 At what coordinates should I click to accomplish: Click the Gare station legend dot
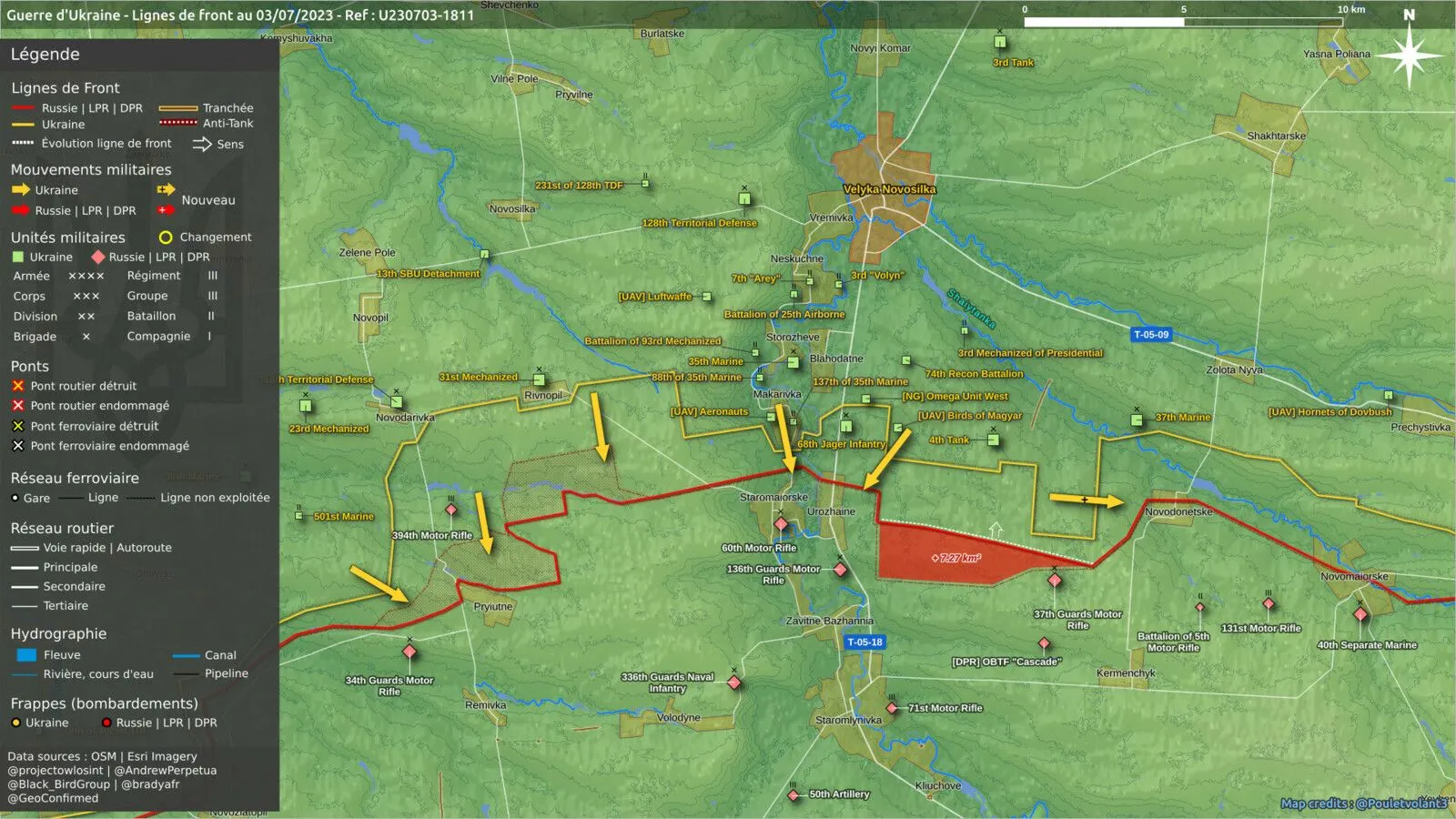15,498
